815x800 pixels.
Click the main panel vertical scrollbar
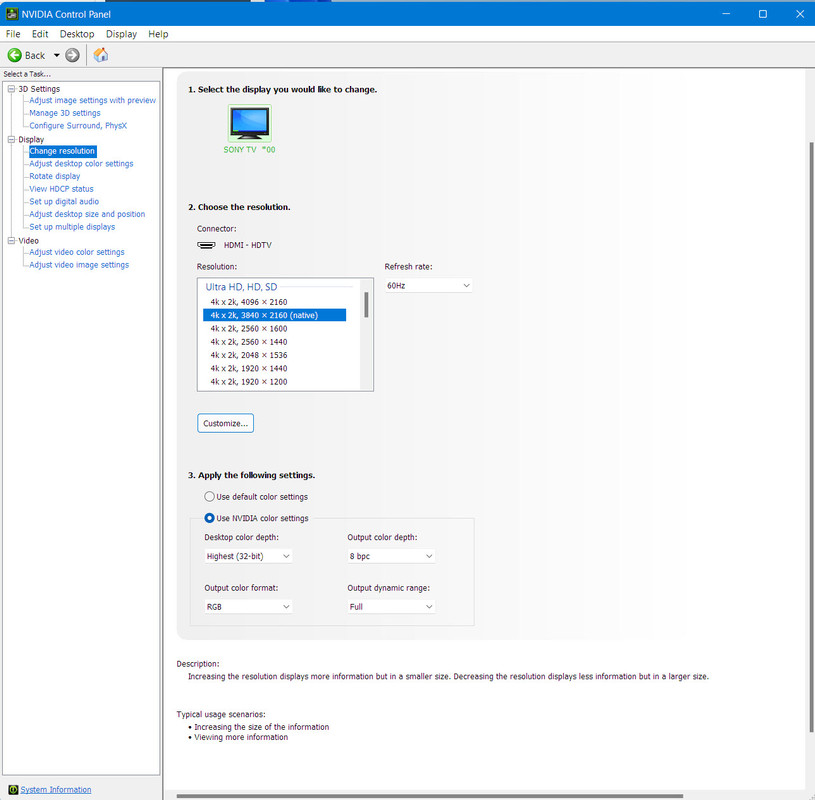811,437
